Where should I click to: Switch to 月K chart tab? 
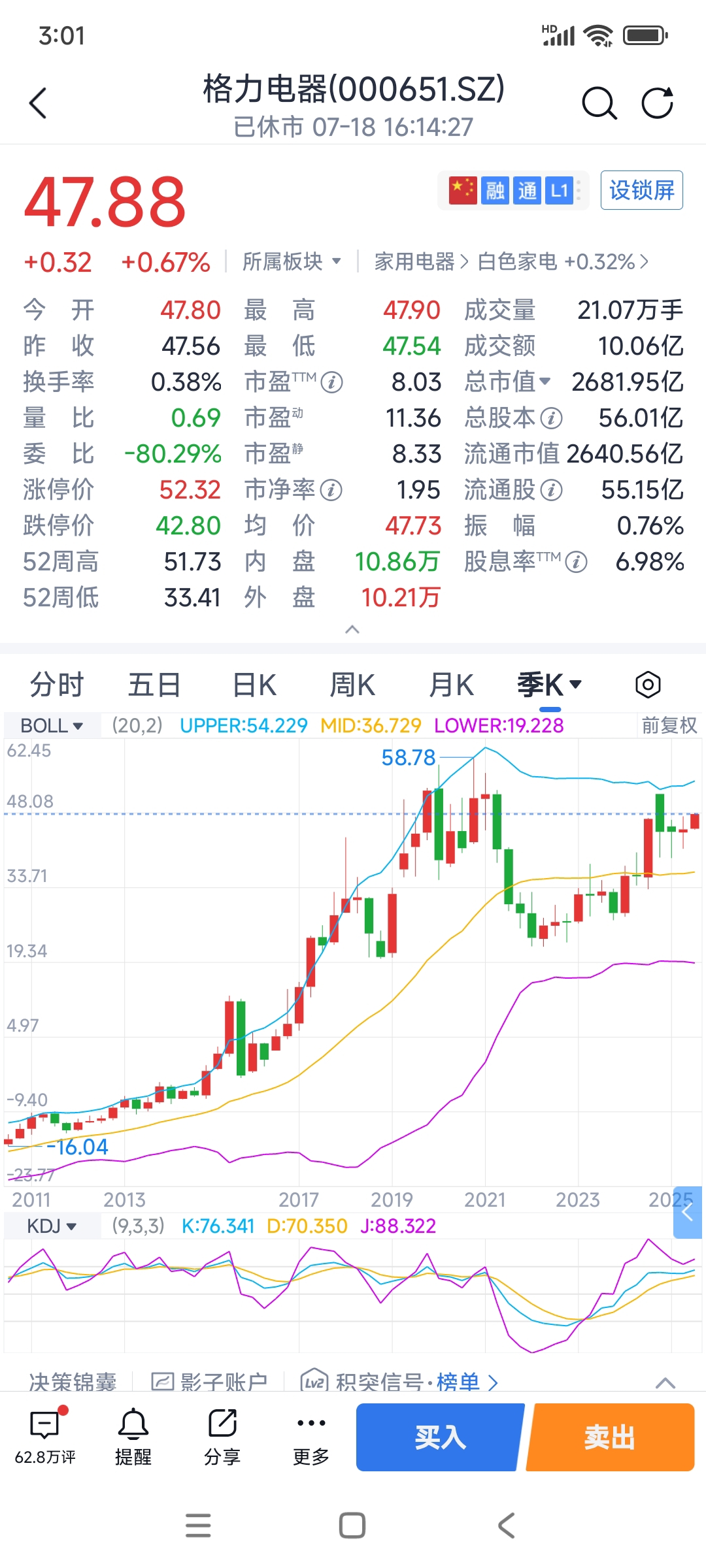(451, 685)
